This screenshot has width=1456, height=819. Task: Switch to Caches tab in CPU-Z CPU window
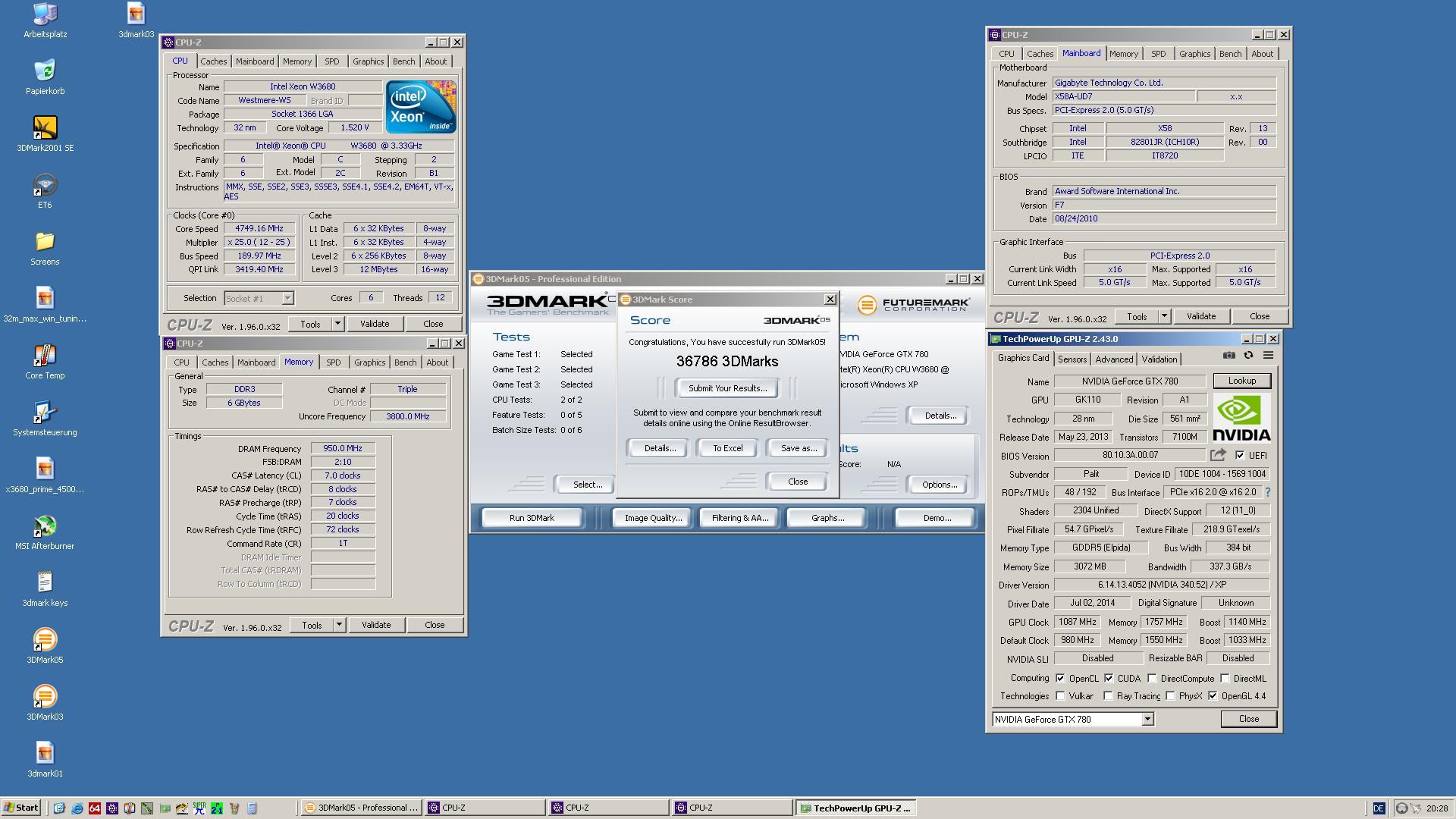pos(213,61)
